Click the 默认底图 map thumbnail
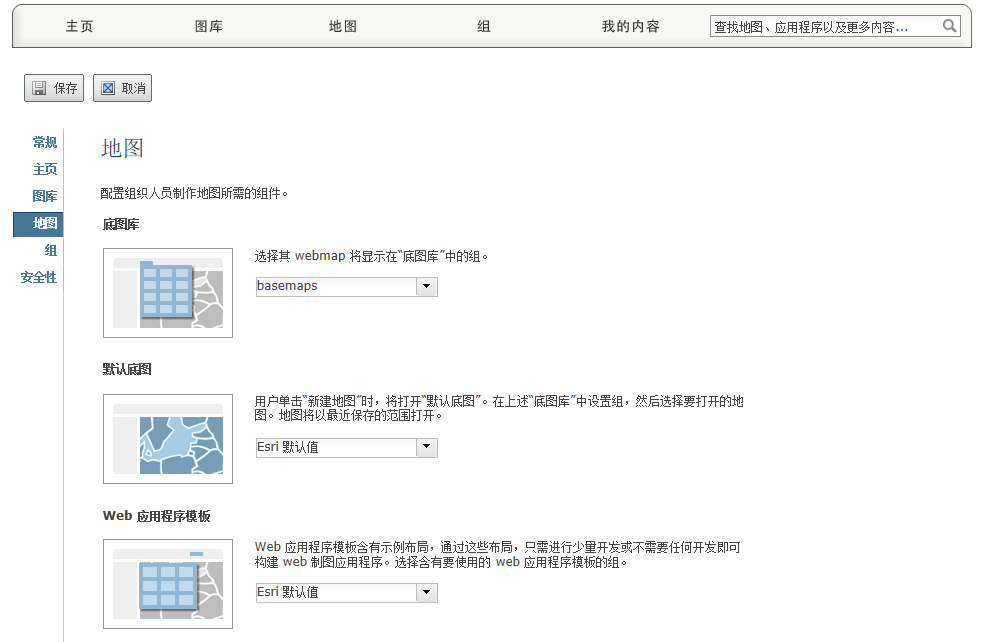This screenshot has height=642, width=985. click(x=168, y=439)
